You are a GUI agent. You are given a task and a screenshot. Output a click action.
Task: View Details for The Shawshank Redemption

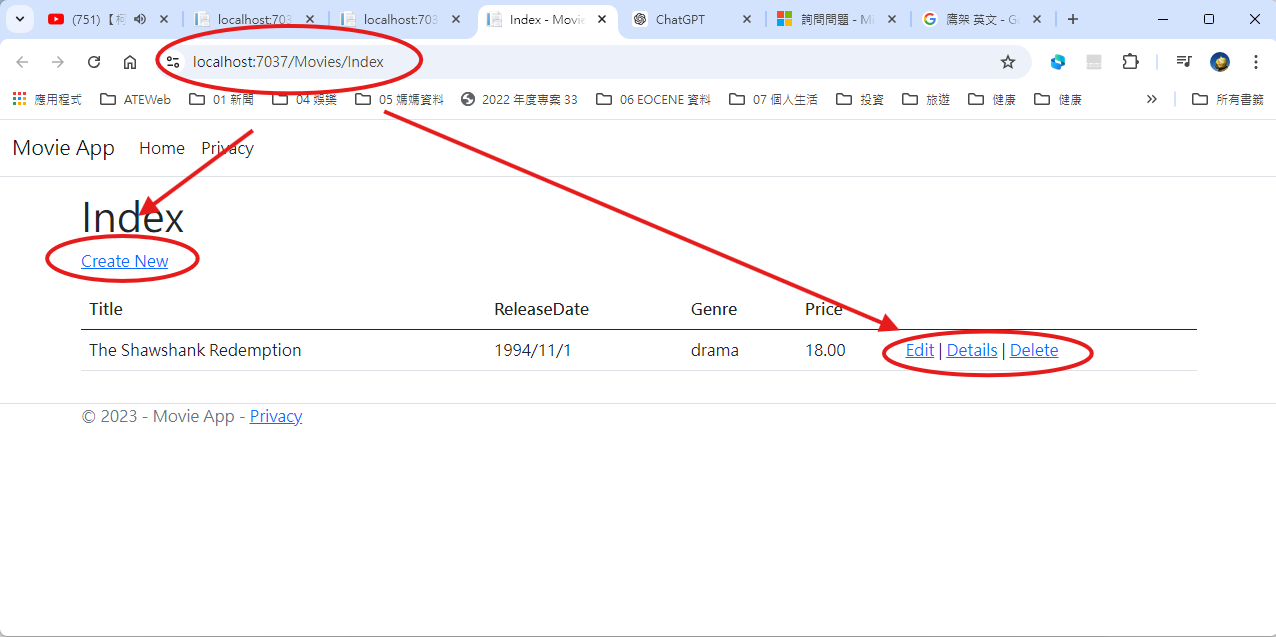coord(972,350)
